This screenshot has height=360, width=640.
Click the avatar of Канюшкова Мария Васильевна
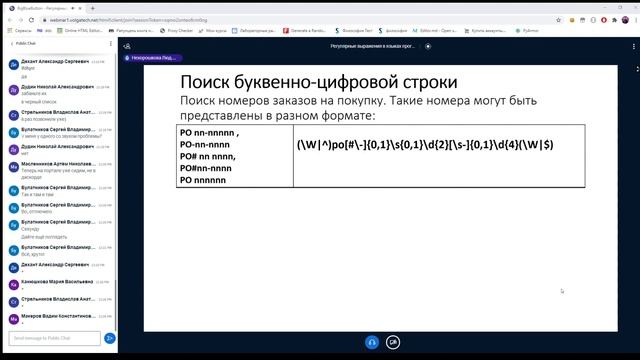coord(13,285)
